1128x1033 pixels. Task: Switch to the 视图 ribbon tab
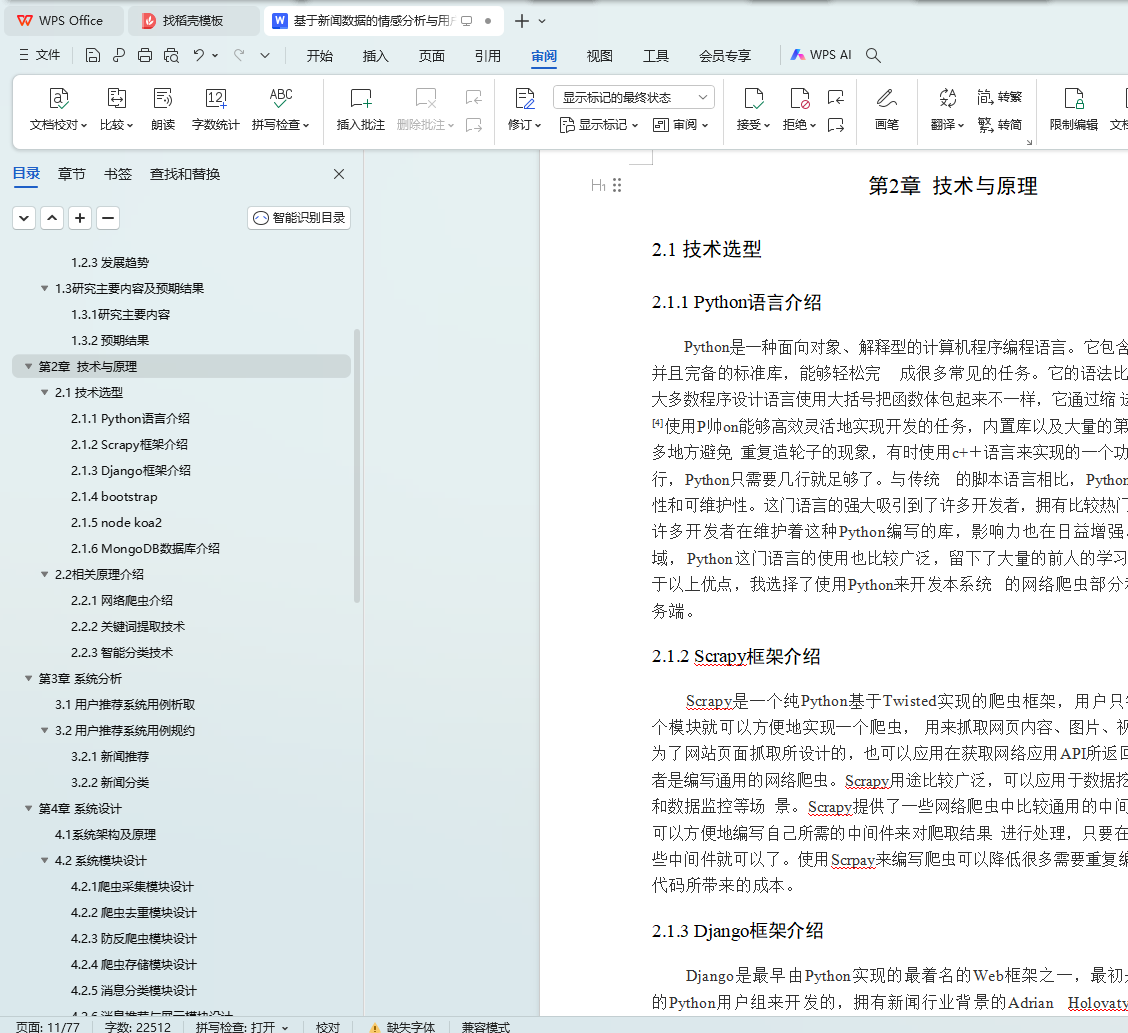tap(599, 55)
